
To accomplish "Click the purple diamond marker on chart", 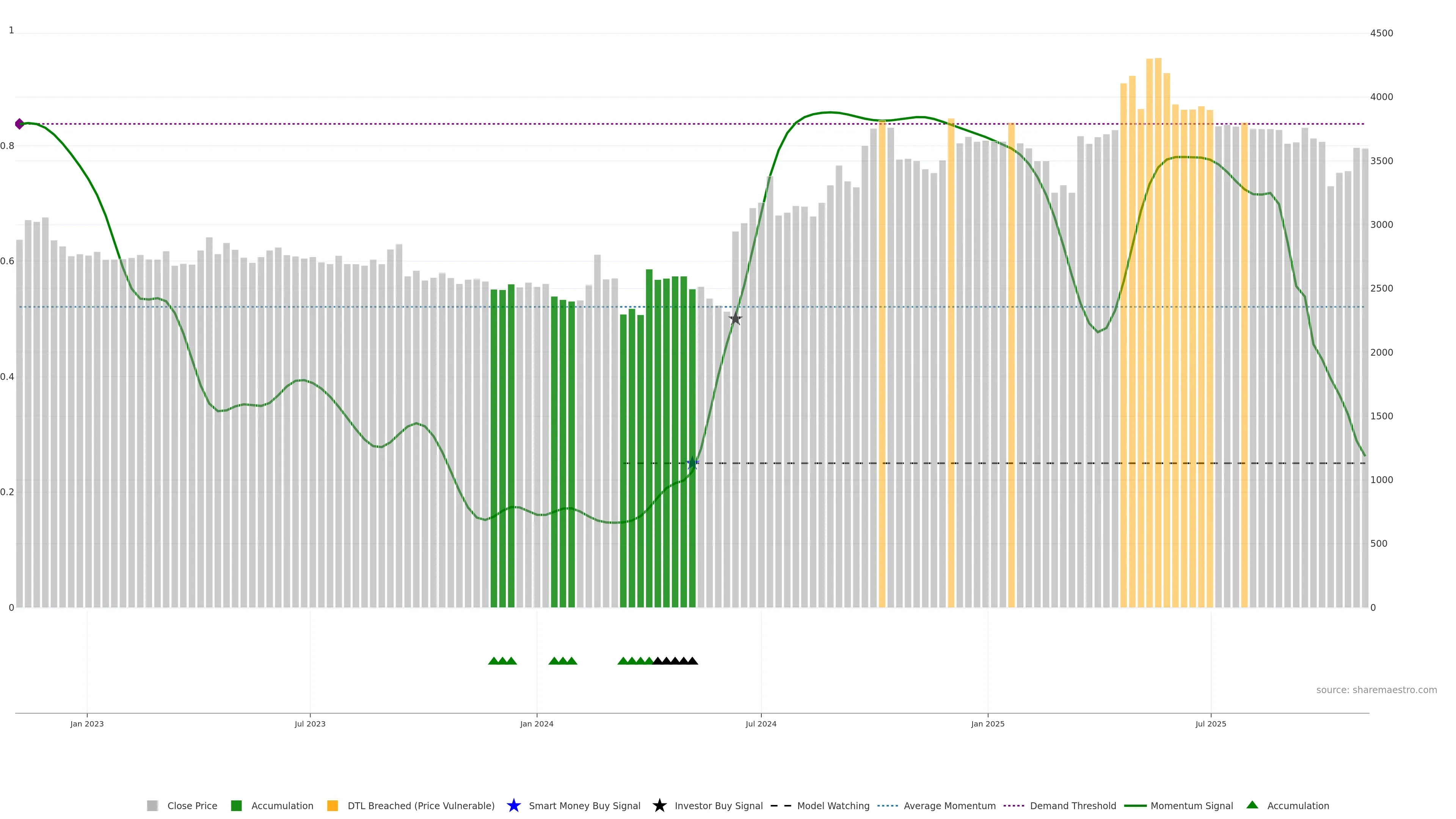I will [x=20, y=124].
